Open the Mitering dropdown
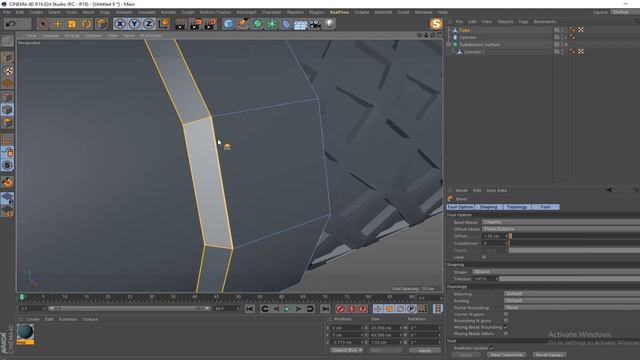The width and height of the screenshot is (640, 360). pos(572,293)
